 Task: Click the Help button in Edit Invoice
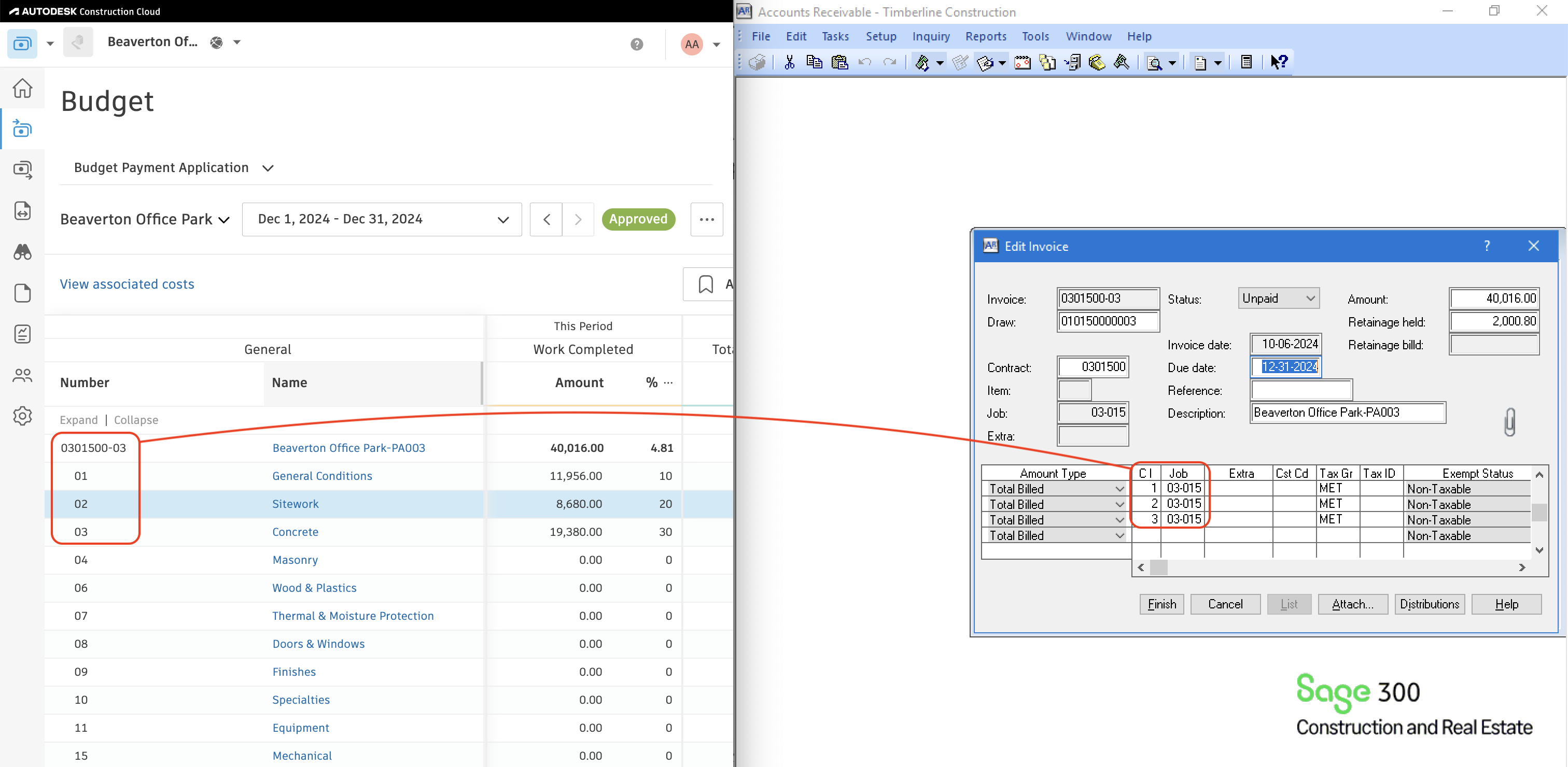tap(1506, 604)
